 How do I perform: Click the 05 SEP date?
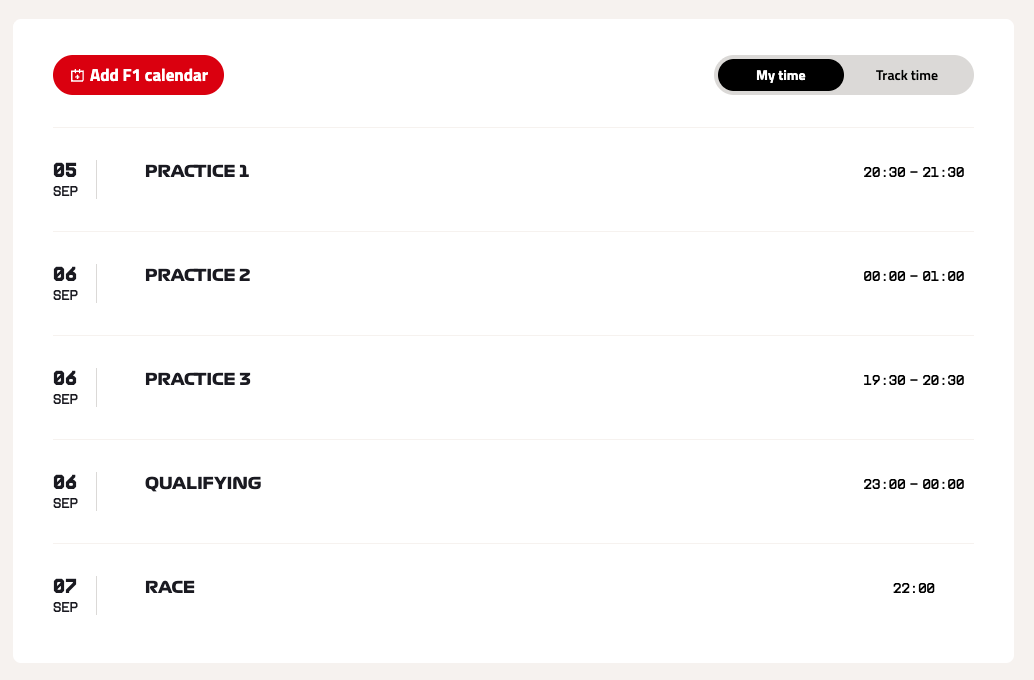point(65,179)
